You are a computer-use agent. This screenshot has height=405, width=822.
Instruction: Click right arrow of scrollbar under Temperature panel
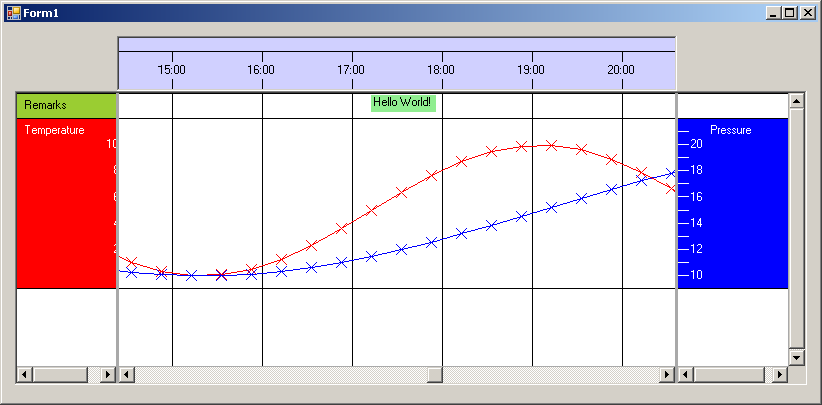click(x=108, y=375)
